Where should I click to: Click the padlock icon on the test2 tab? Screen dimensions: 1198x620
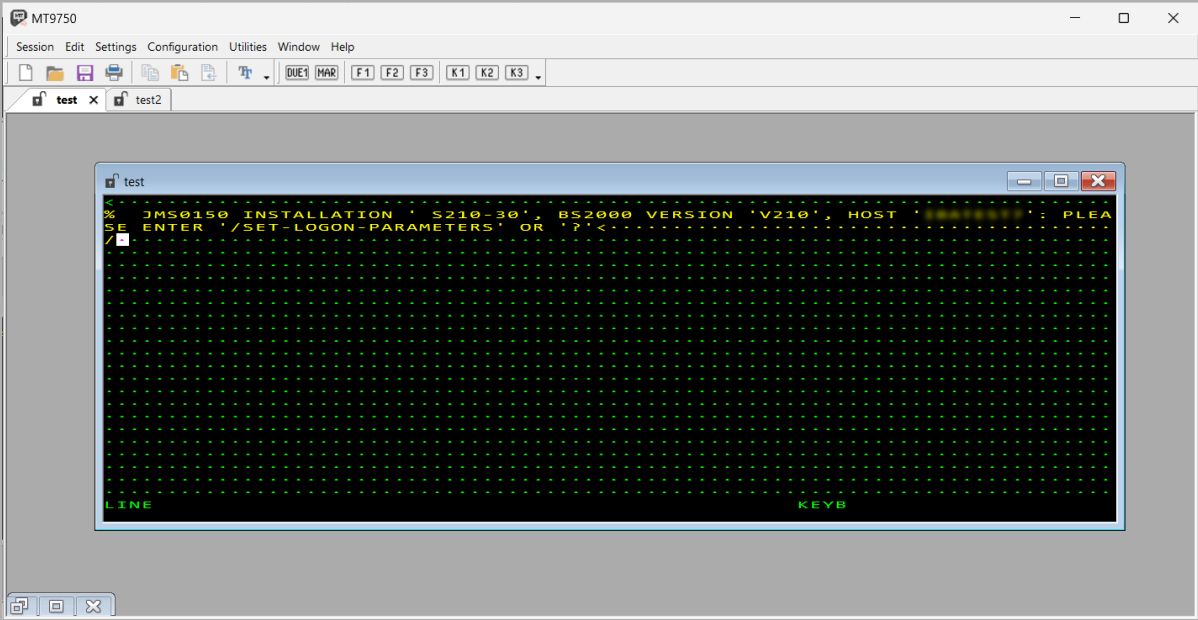click(120, 99)
